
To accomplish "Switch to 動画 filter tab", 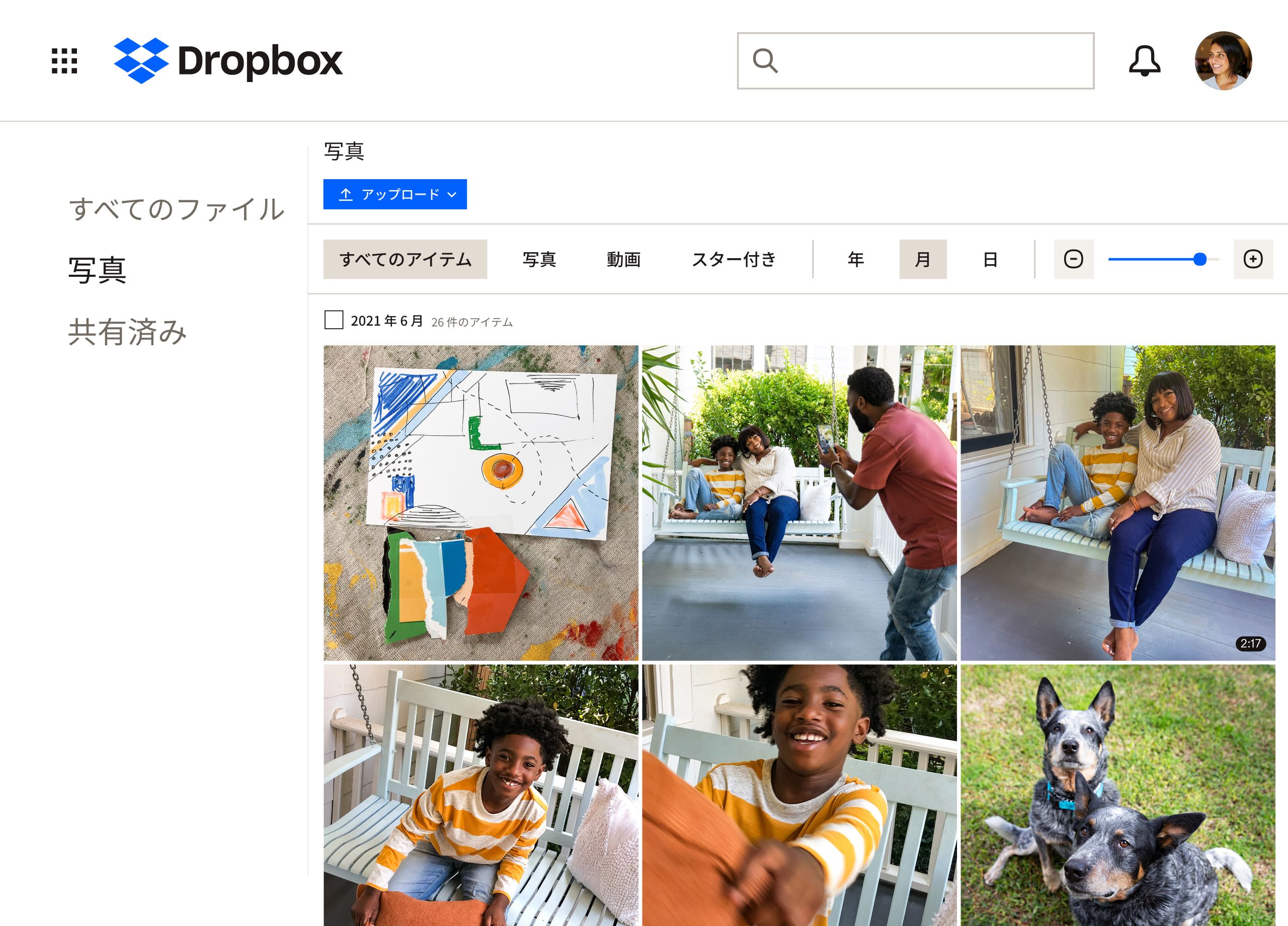I will 623,259.
